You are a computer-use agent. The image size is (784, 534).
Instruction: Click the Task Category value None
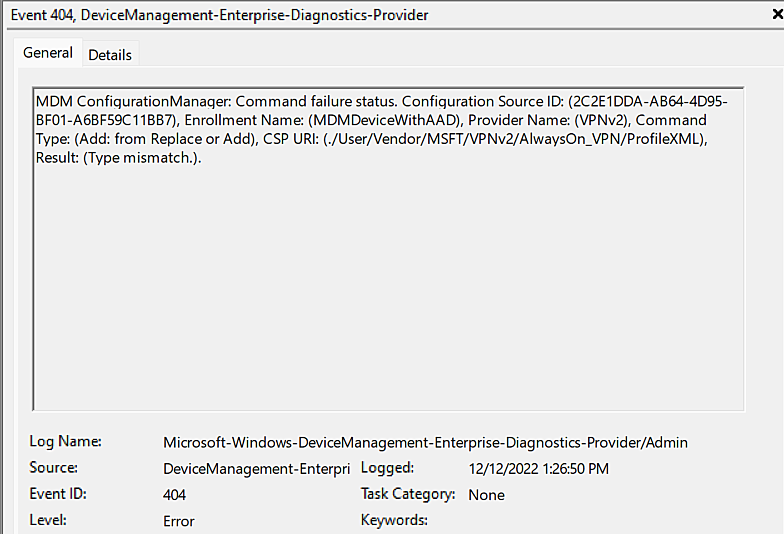pos(486,494)
